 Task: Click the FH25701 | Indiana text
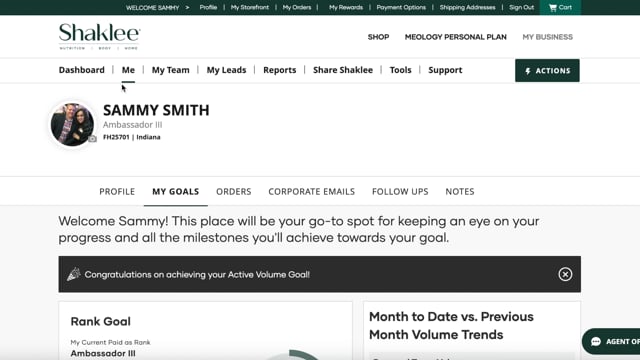tap(131, 137)
